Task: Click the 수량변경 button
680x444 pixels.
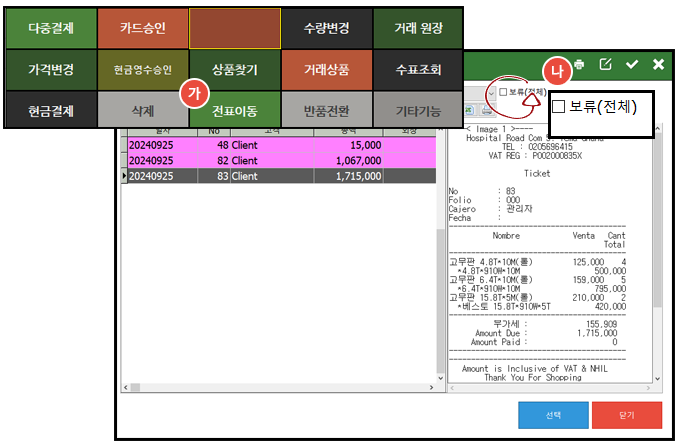Action: pyautogui.click(x=327, y=28)
